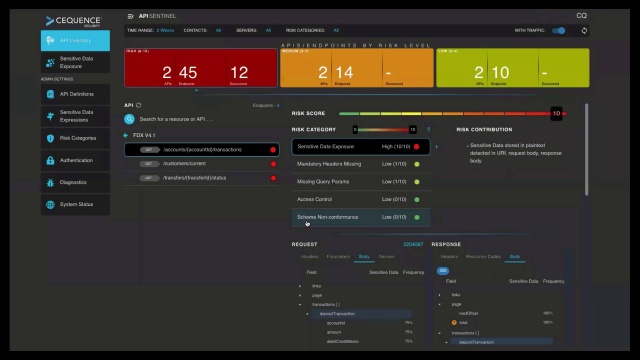640x360 pixels.
Task: Open the Servers All filter
Action: [268, 30]
